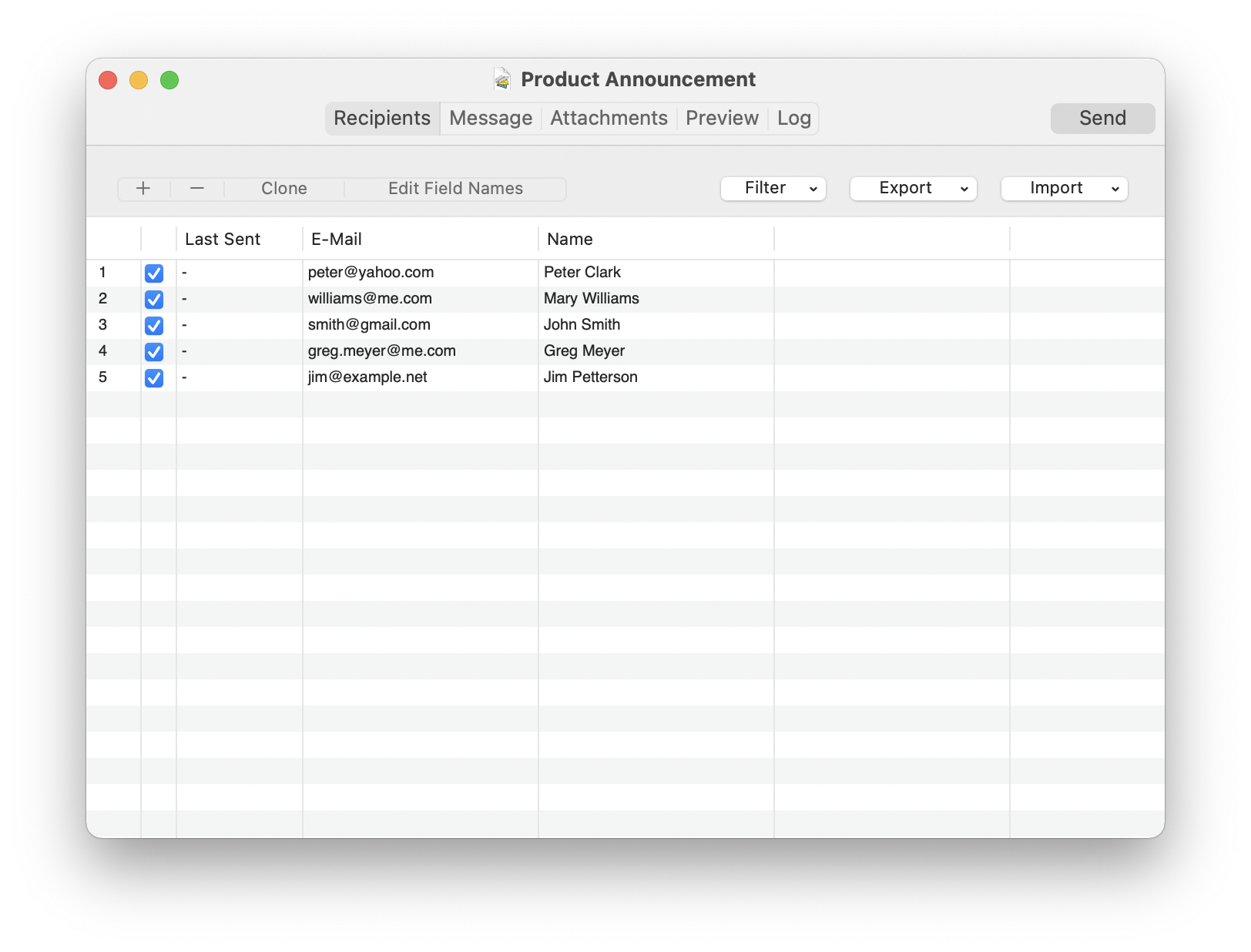Close the window with the red button
1251x952 pixels.
108,80
